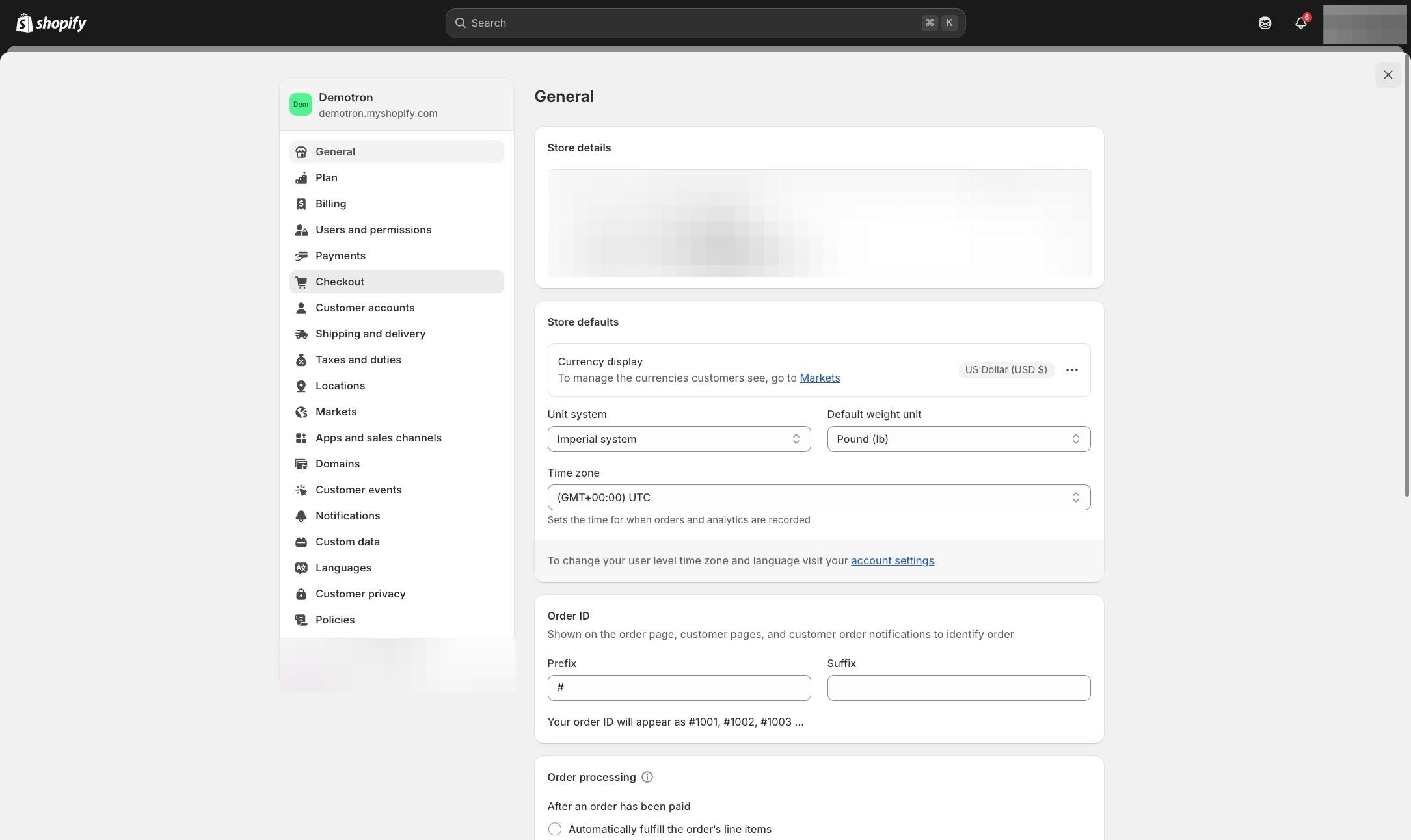
Task: Click the Shopify logo in top bar
Action: [51, 23]
